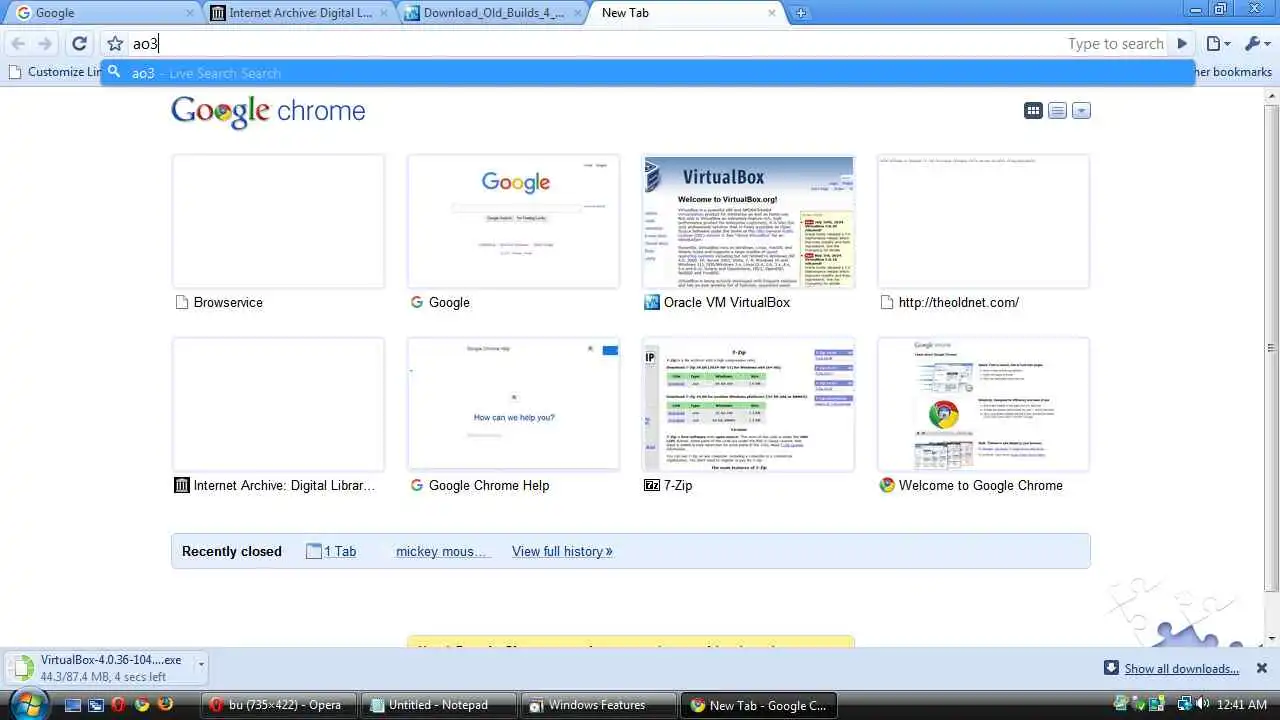This screenshot has height=720, width=1280.
Task: Switch to the Internet Archive tab
Action: coord(298,13)
